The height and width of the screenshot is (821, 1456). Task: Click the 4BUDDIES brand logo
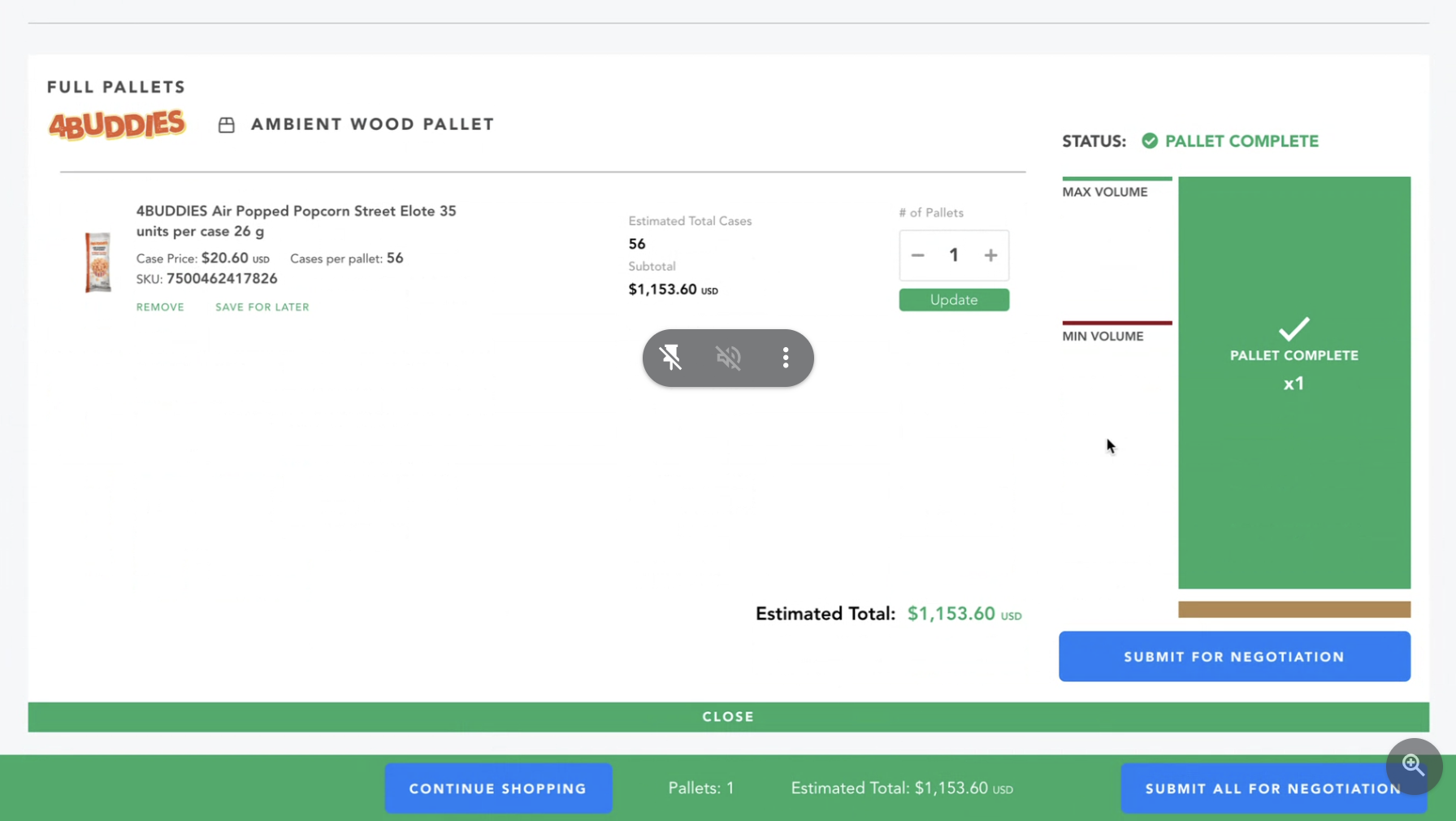tap(117, 124)
